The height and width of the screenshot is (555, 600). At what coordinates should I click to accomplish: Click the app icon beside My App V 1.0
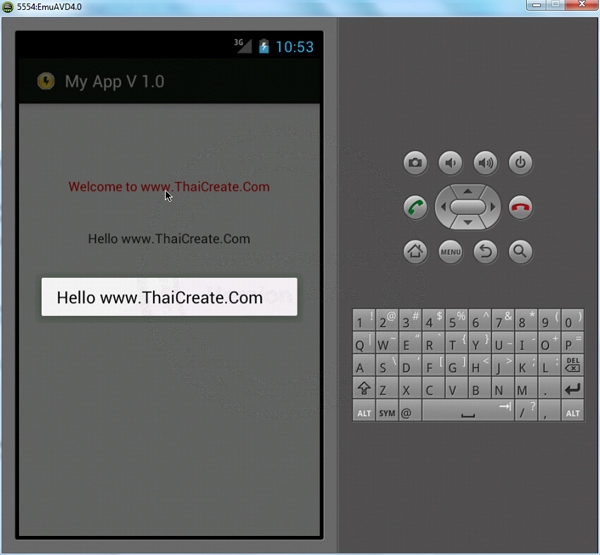[x=46, y=81]
